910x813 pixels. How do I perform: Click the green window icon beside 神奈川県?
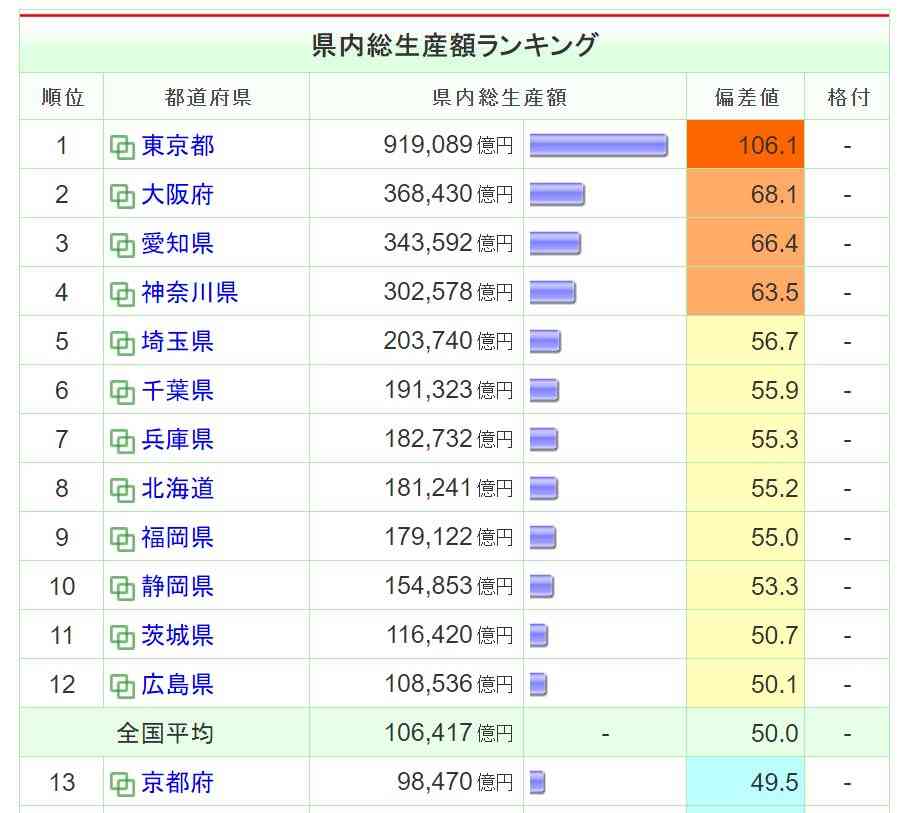pyautogui.click(x=122, y=294)
